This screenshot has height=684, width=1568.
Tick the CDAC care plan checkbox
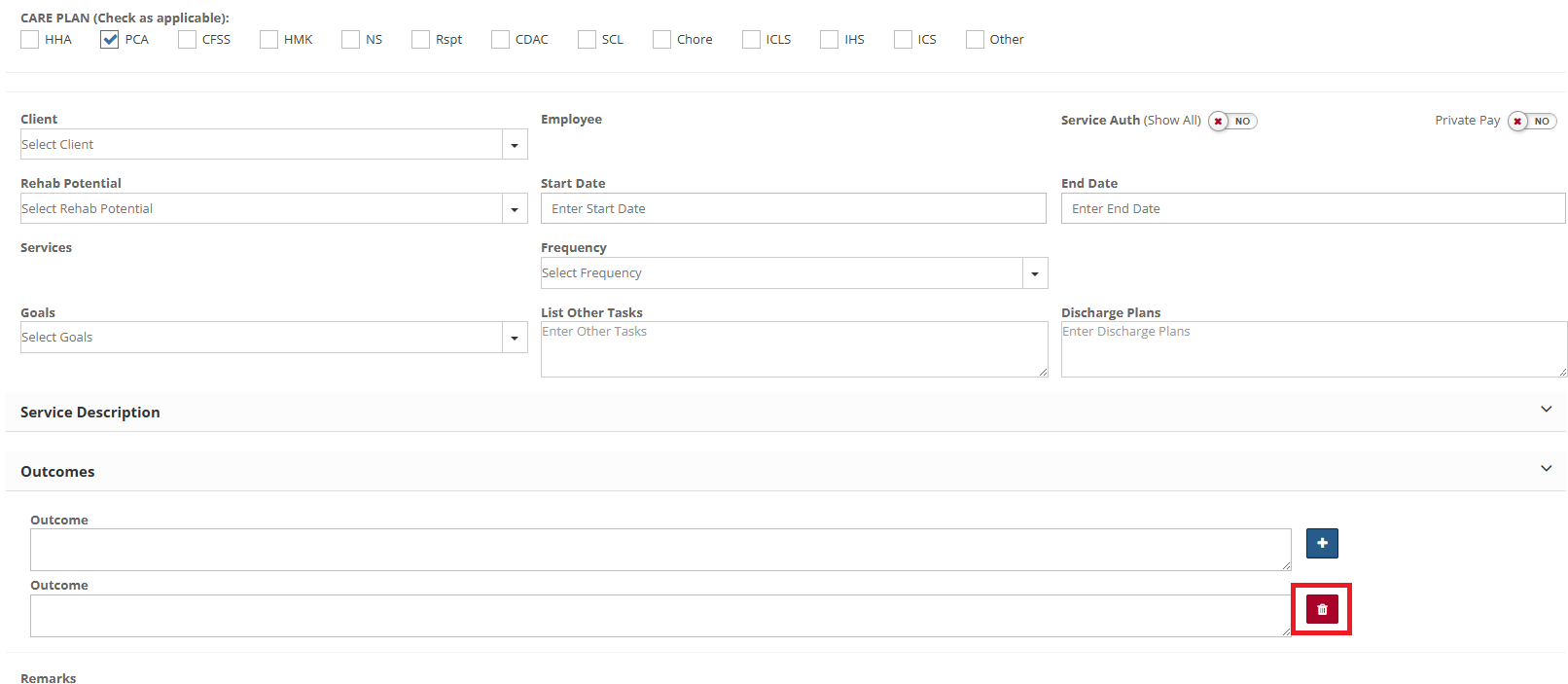pos(501,39)
